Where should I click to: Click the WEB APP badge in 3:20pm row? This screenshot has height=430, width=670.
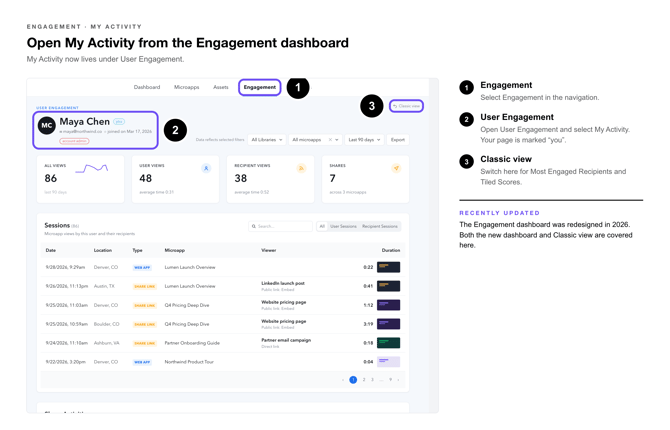click(x=142, y=362)
